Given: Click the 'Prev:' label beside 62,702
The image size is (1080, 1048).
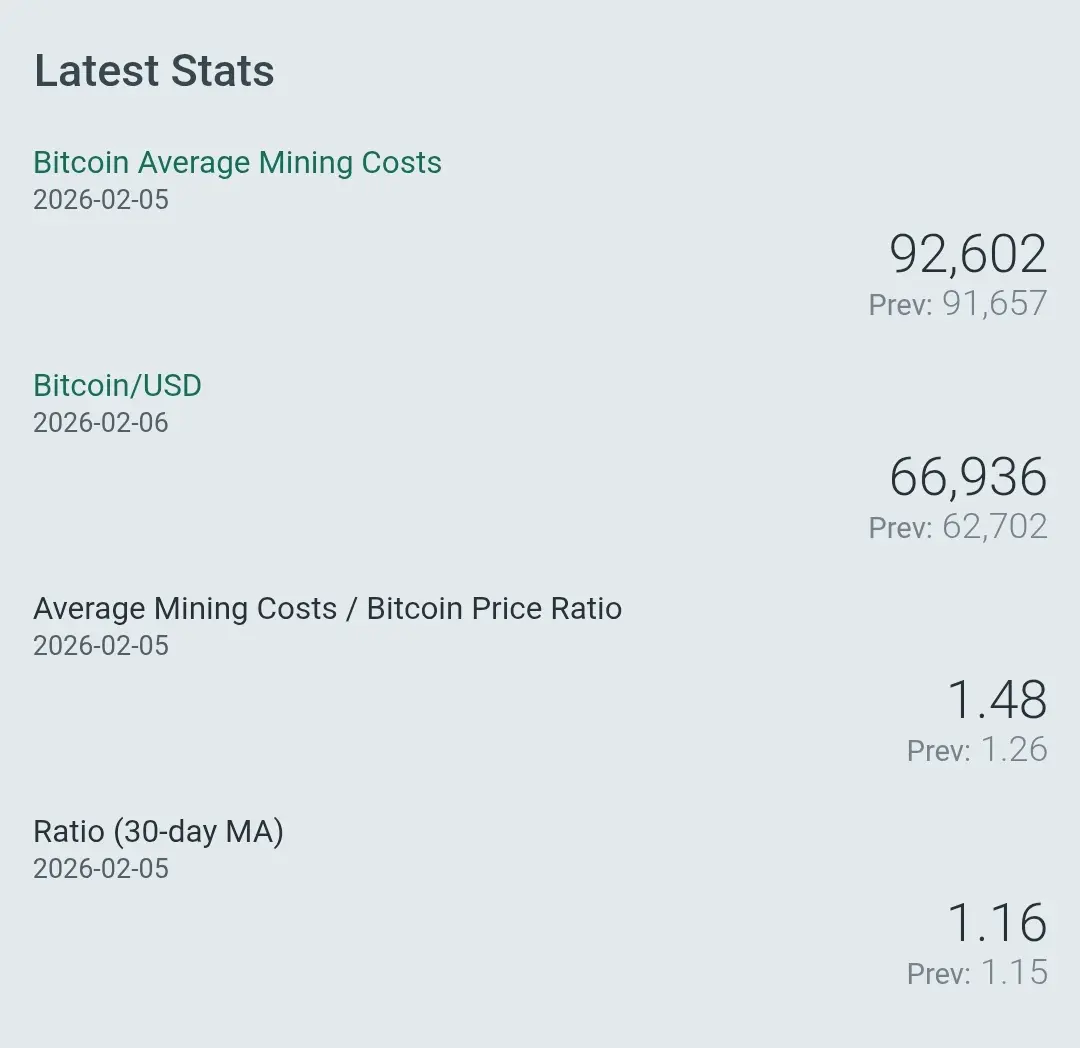Looking at the screenshot, I should [x=900, y=528].
